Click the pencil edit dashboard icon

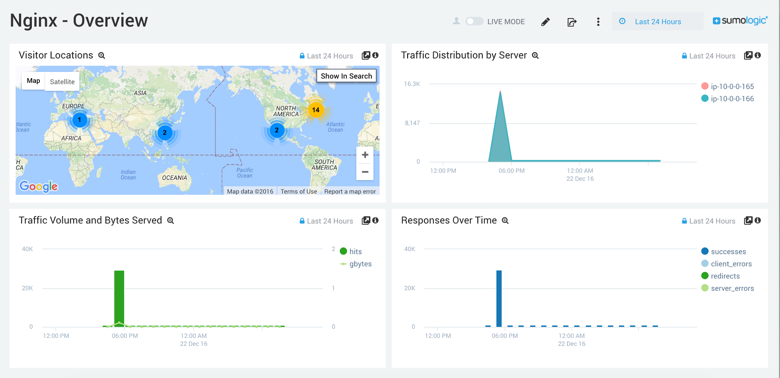545,22
